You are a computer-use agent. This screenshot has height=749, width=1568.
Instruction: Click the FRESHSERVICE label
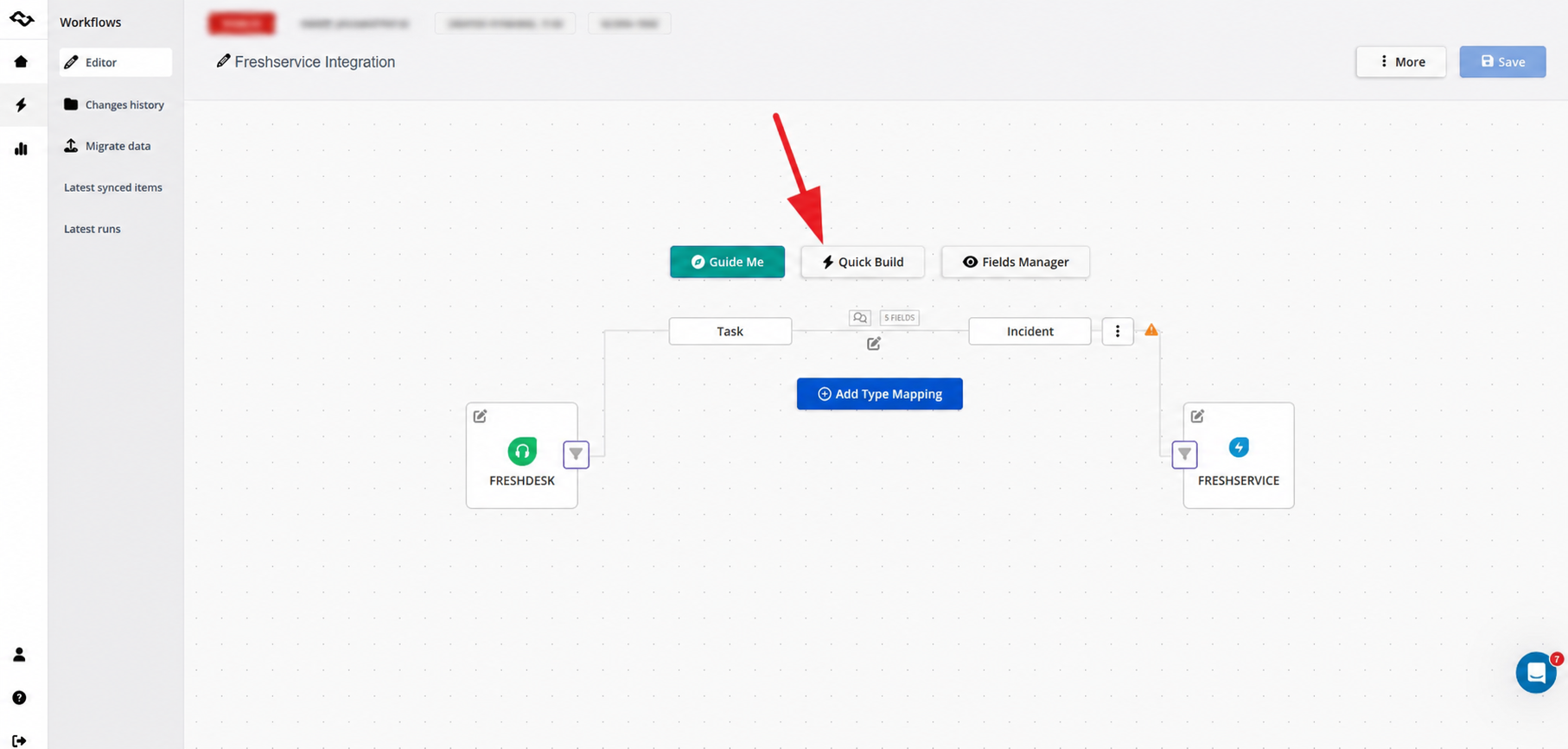(x=1239, y=481)
